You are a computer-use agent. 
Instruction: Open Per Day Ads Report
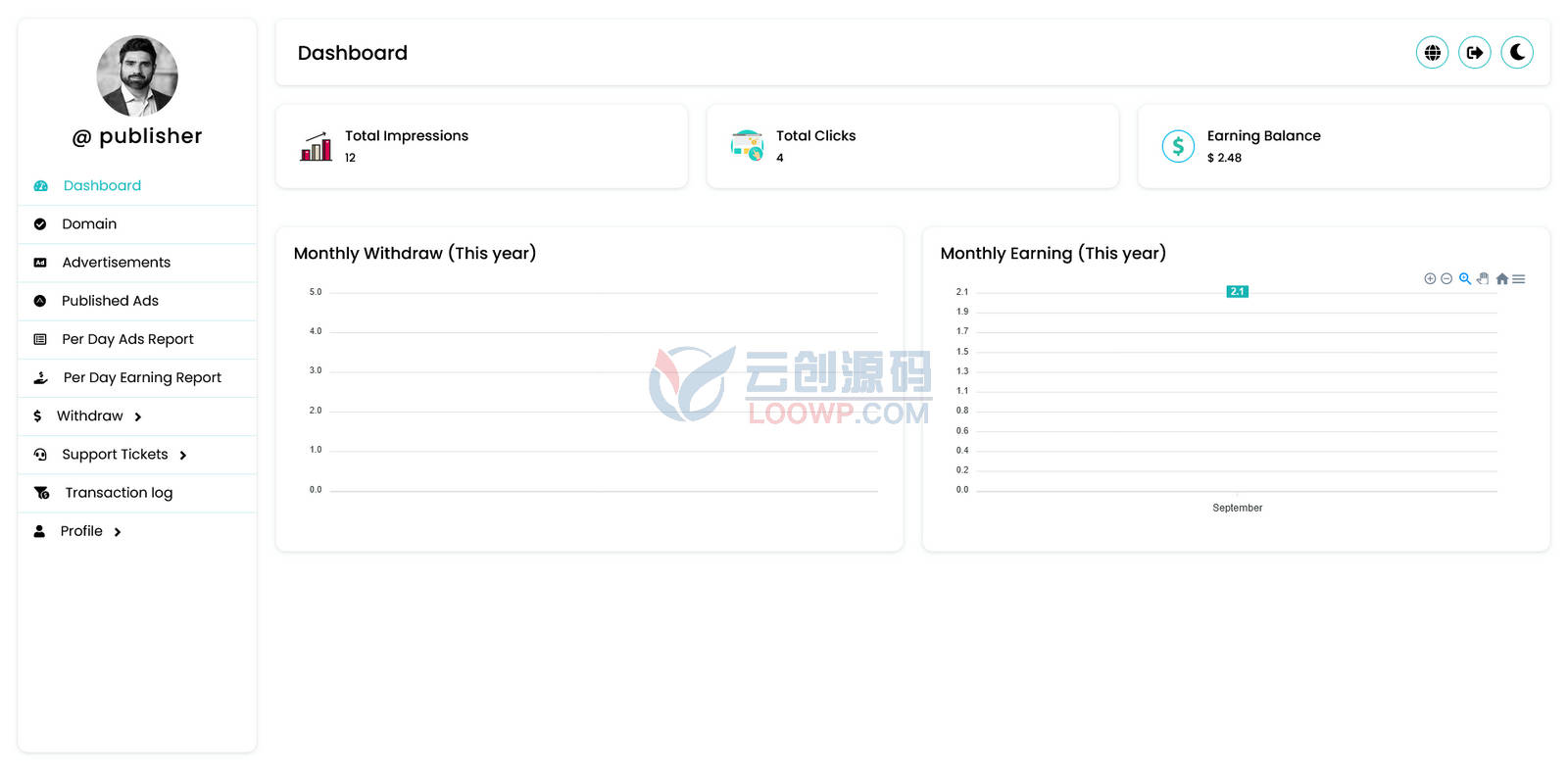(x=137, y=339)
